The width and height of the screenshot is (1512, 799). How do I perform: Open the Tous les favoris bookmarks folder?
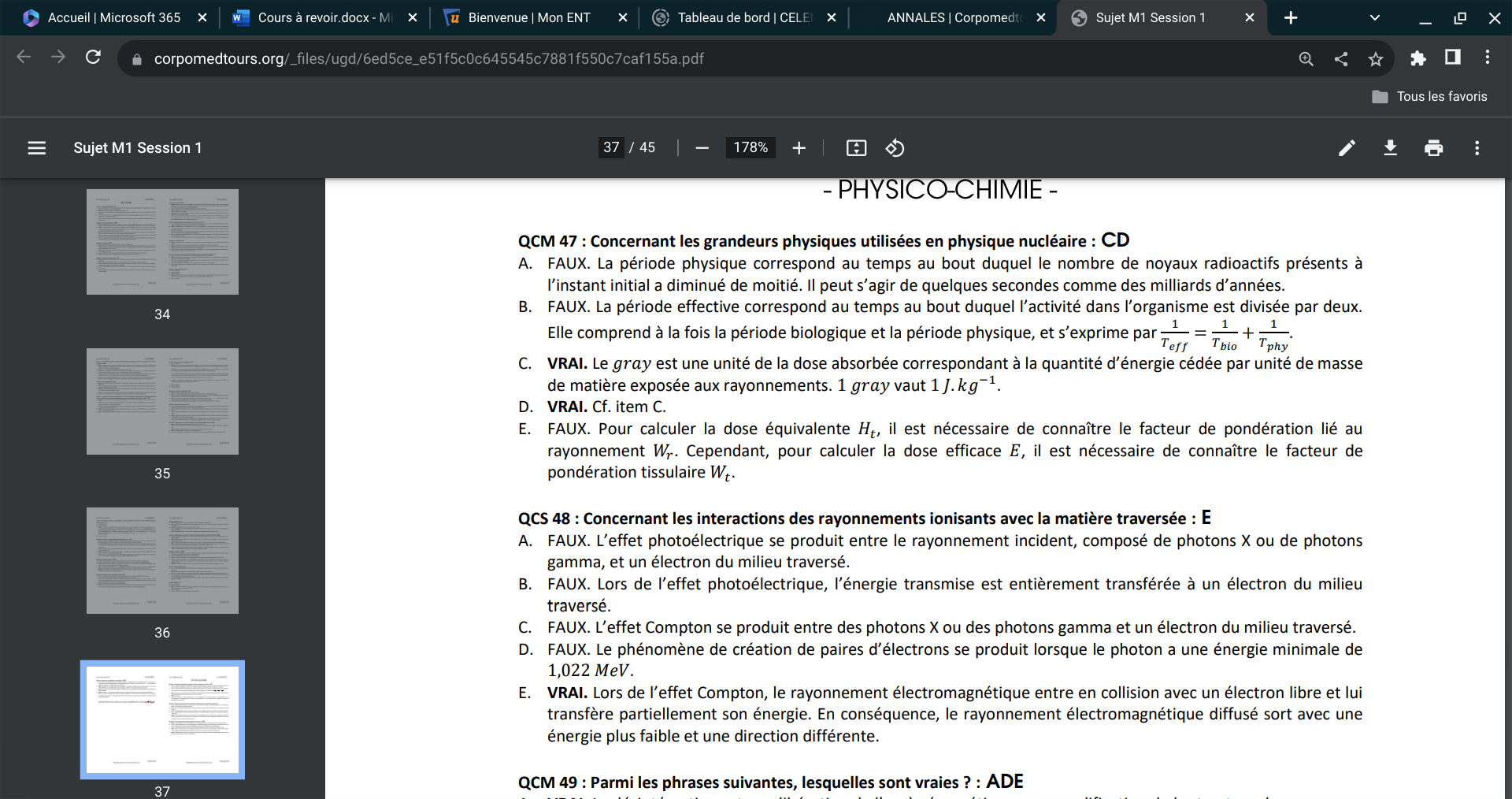point(1430,96)
